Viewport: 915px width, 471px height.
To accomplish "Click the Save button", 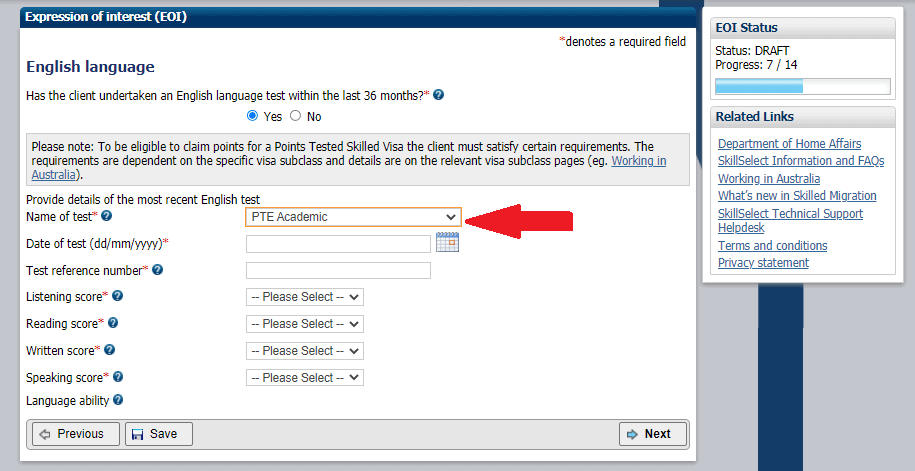I will [x=158, y=434].
